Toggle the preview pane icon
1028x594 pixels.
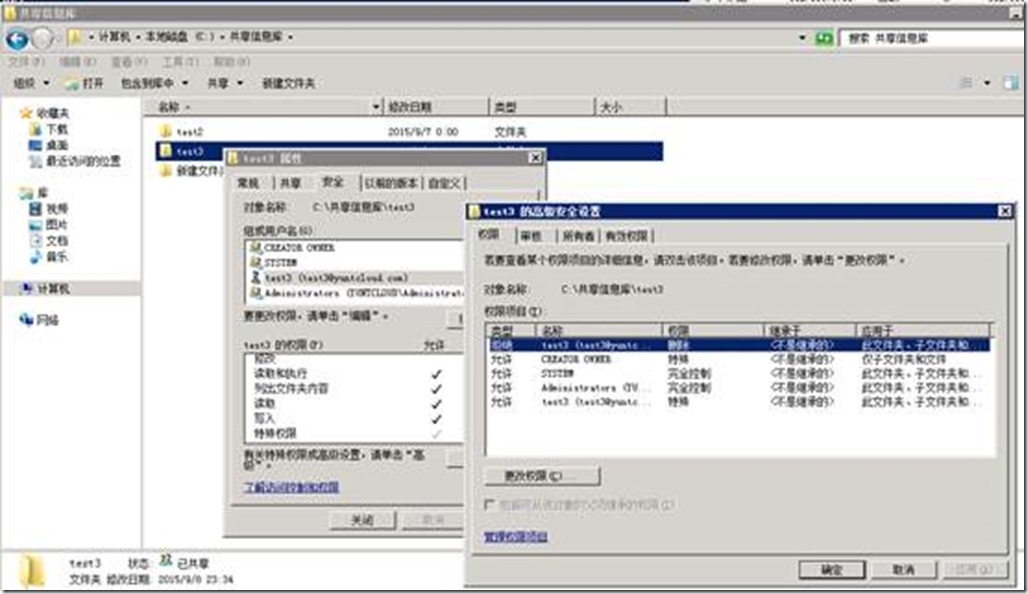click(x=1012, y=83)
